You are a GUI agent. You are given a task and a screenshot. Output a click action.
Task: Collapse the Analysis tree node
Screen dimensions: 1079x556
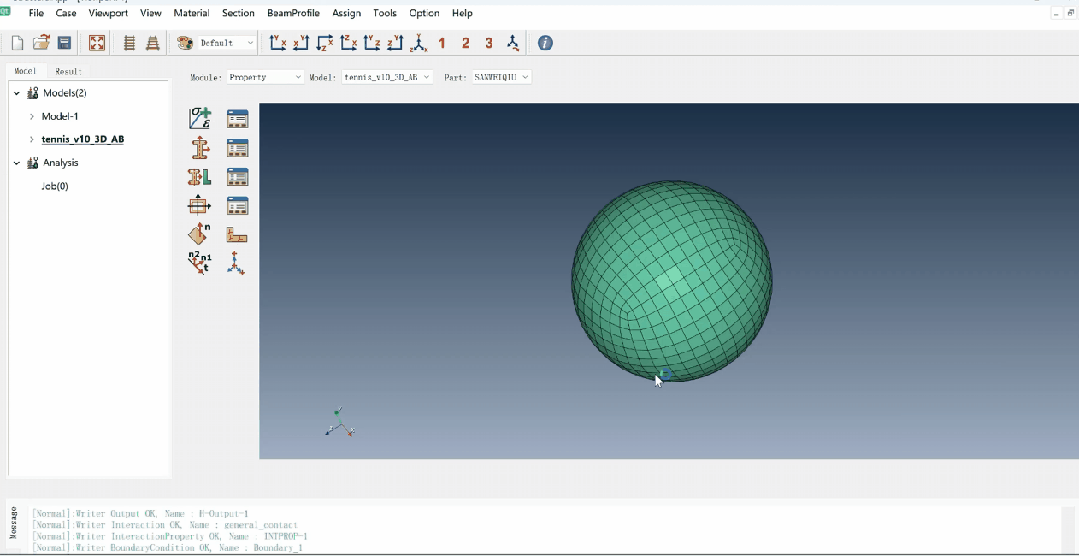click(x=17, y=162)
